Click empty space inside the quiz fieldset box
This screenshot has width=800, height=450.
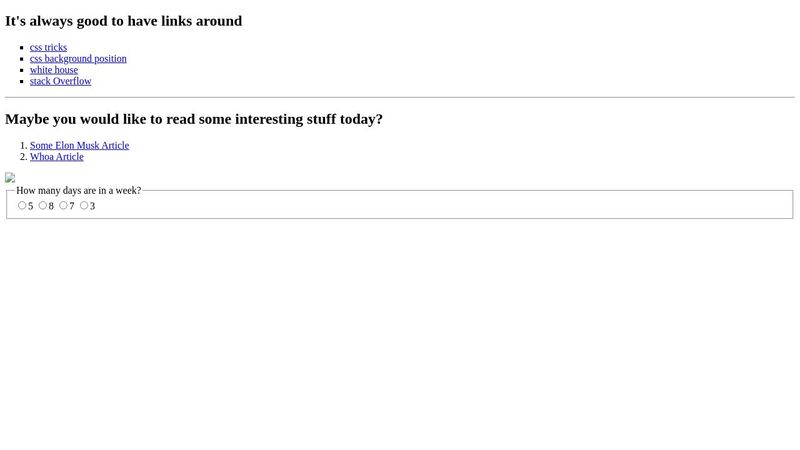click(450, 205)
